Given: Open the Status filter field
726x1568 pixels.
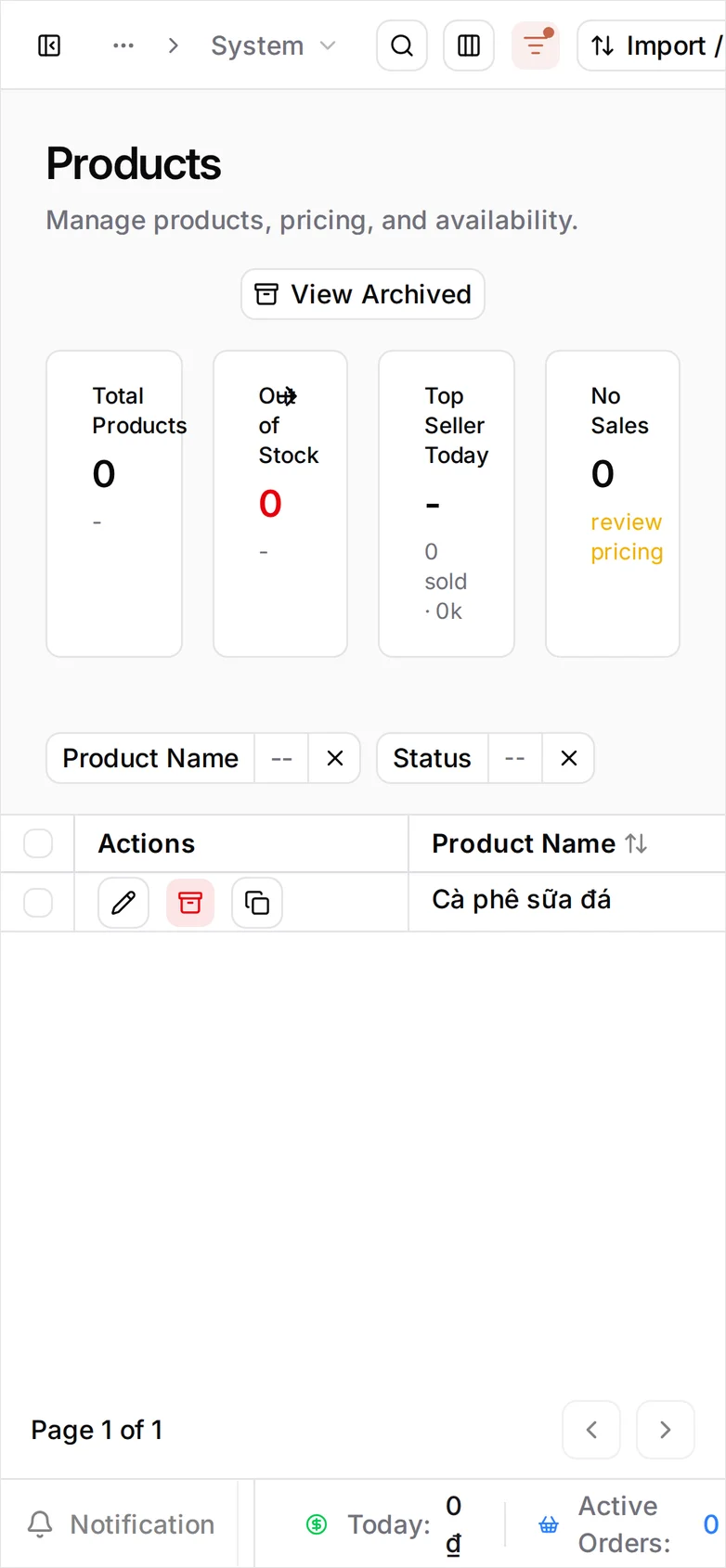Looking at the screenshot, I should coord(432,758).
